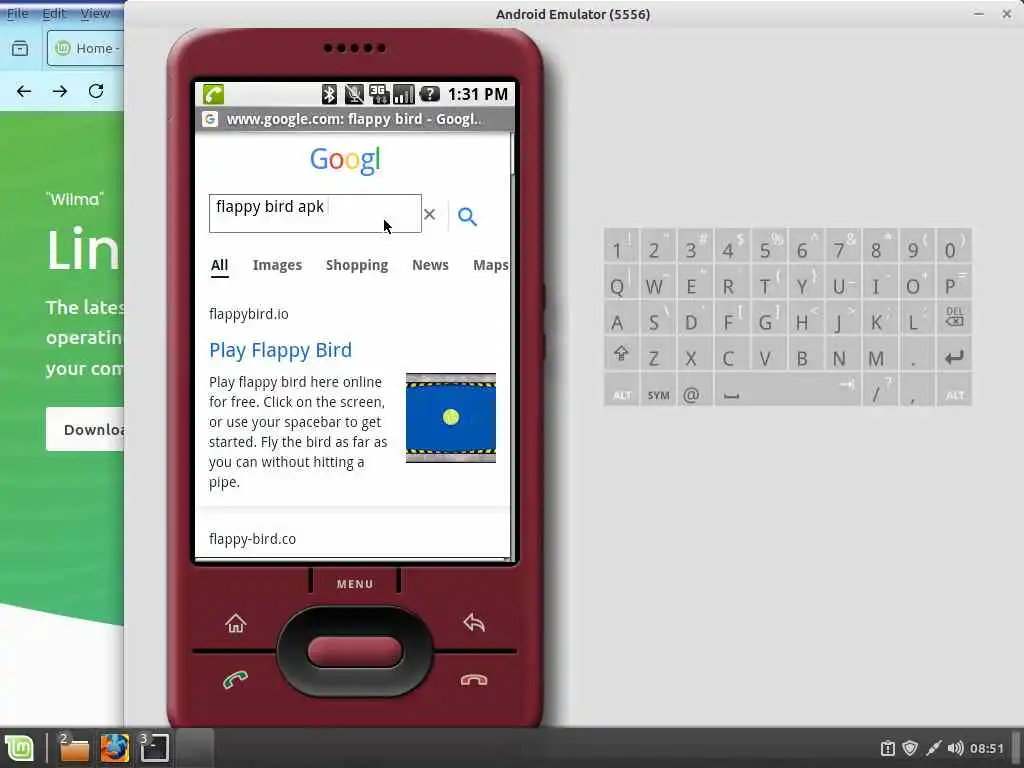
Task: Click the Bluetooth status icon
Action: pyautogui.click(x=329, y=94)
